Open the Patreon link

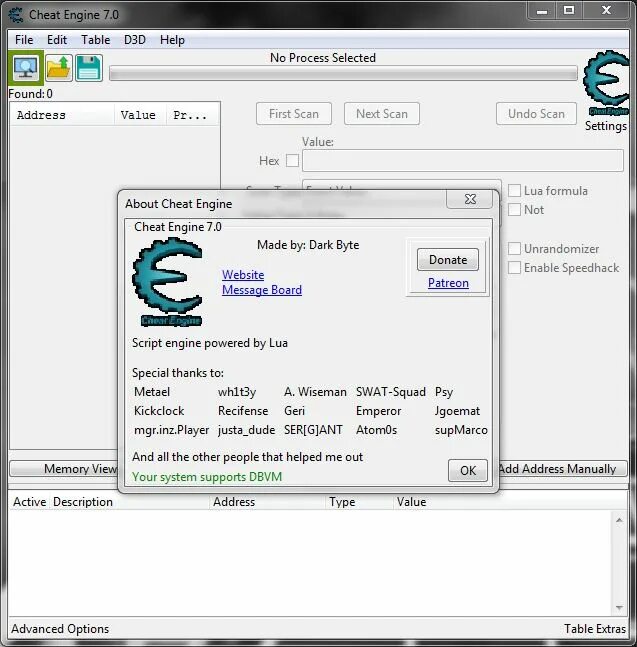click(448, 283)
